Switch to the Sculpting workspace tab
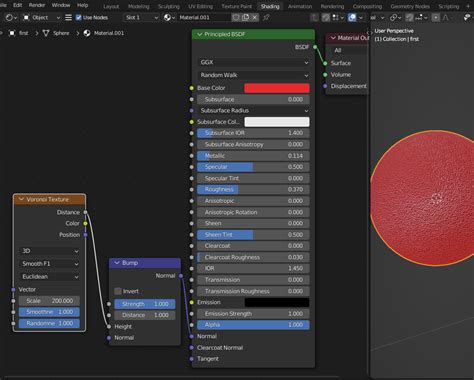The height and width of the screenshot is (380, 474). 169,6
